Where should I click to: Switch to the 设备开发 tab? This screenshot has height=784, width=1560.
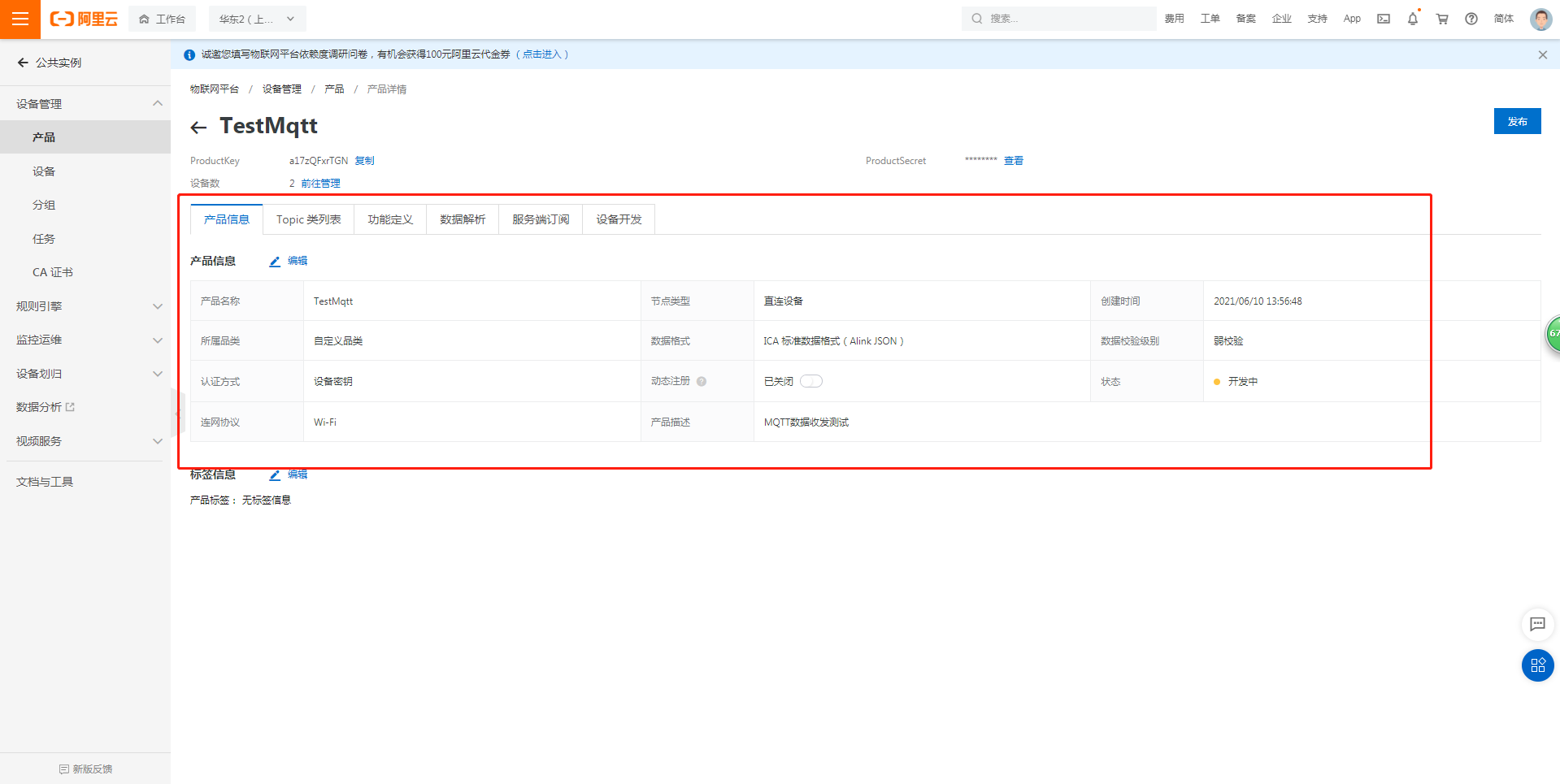coord(619,219)
